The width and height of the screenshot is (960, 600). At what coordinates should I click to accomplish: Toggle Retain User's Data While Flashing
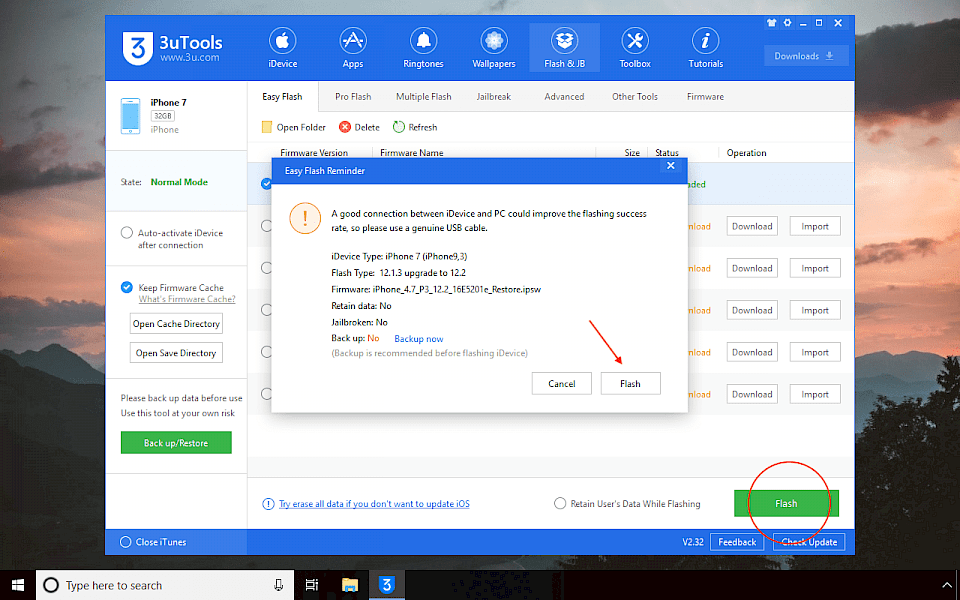click(560, 503)
